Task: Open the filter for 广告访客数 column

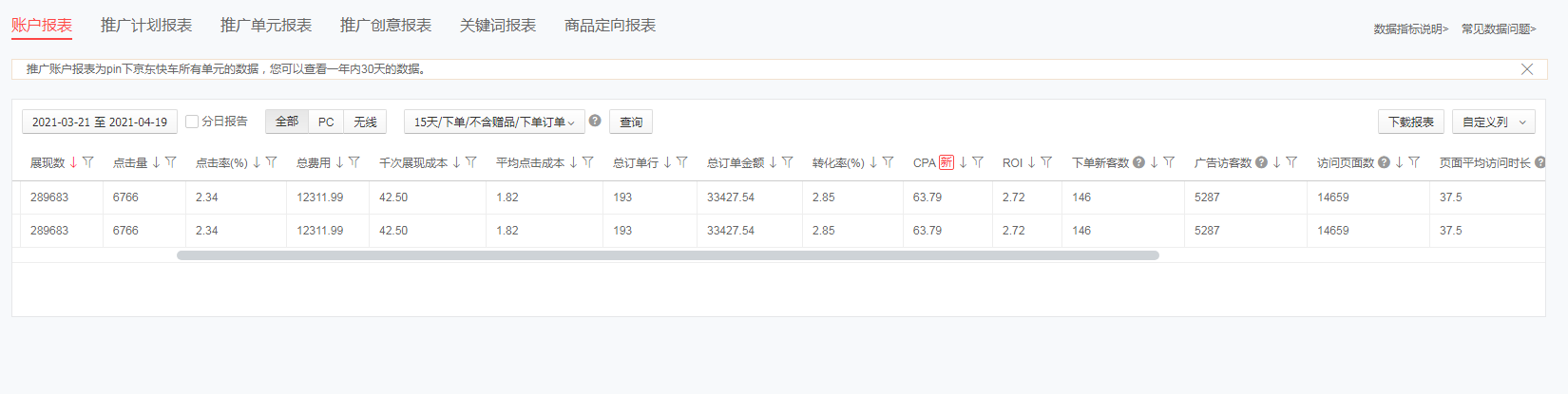Action: (x=1291, y=162)
